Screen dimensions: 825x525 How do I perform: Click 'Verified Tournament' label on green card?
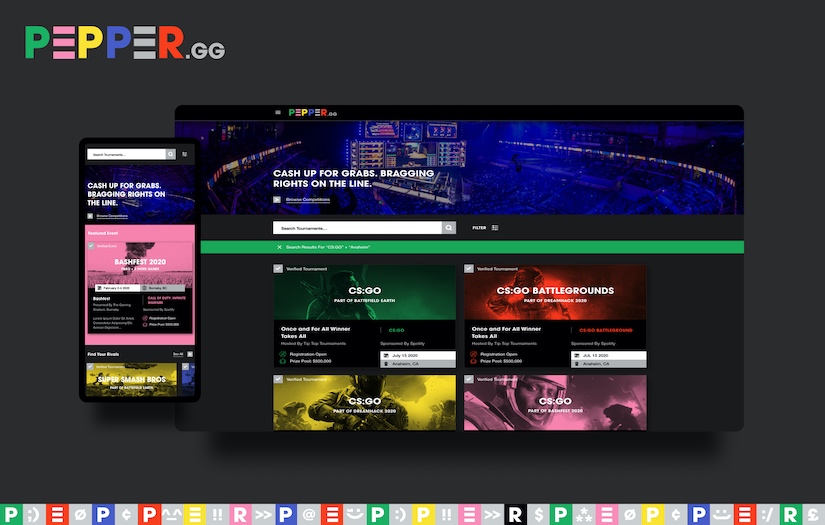pyautogui.click(x=307, y=268)
